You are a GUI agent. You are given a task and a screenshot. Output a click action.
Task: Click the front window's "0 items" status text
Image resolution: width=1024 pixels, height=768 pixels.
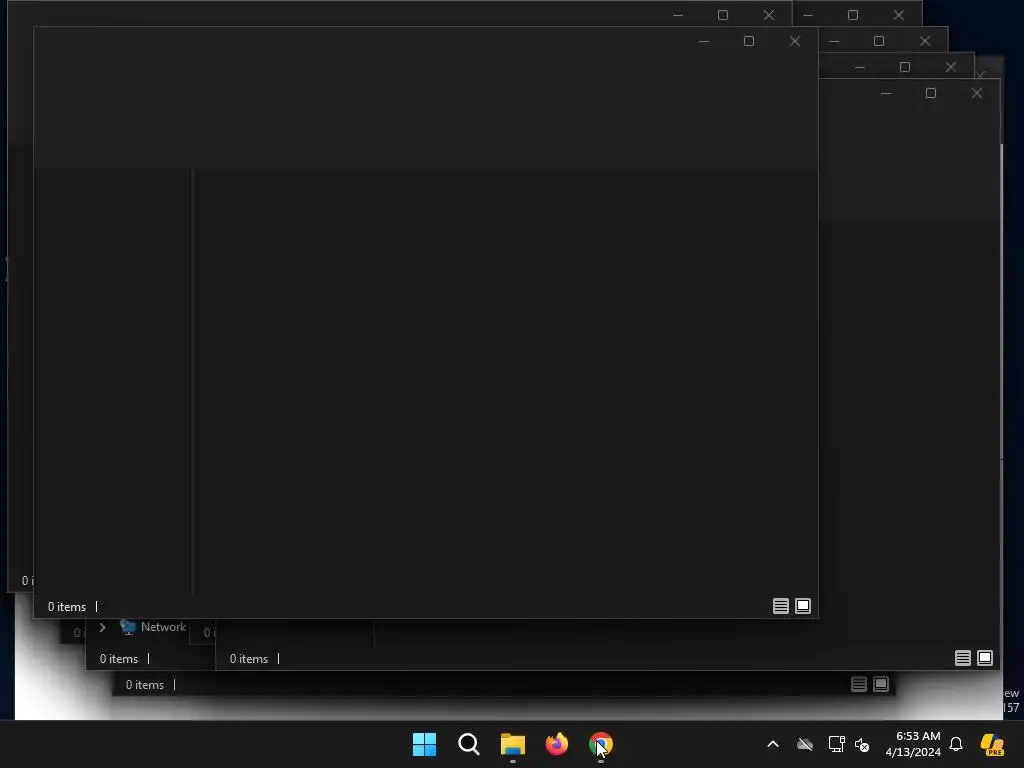[x=67, y=607]
